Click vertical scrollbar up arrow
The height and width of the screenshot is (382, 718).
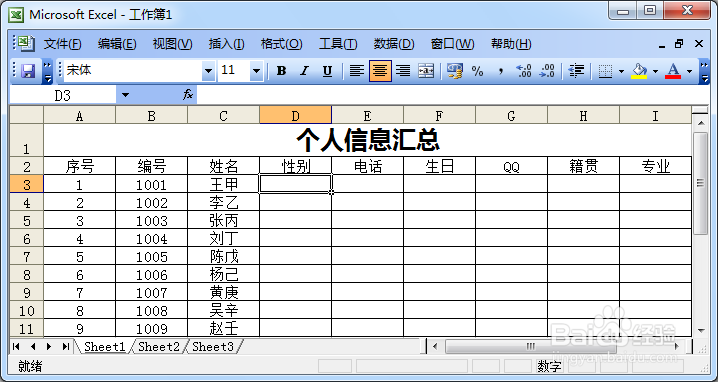tap(701, 123)
